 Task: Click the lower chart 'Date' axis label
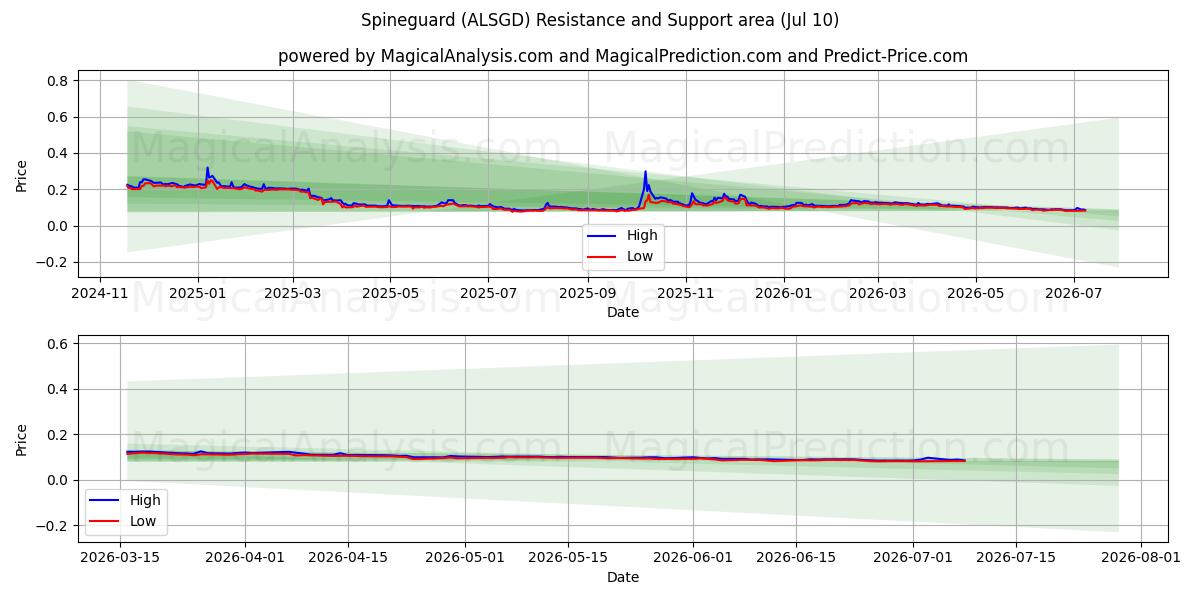click(x=623, y=577)
